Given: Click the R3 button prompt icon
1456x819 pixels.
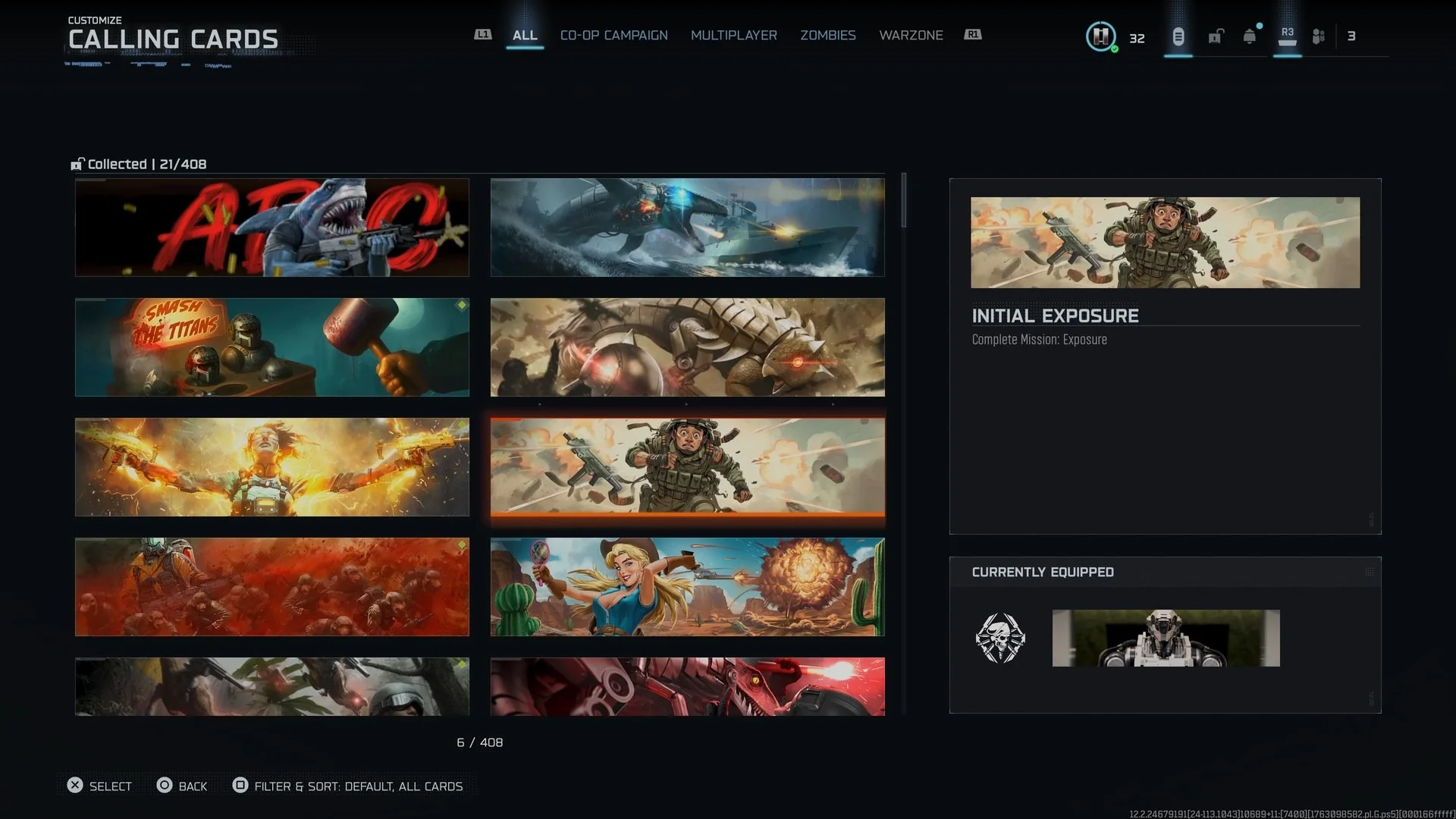Looking at the screenshot, I should pyautogui.click(x=1287, y=36).
